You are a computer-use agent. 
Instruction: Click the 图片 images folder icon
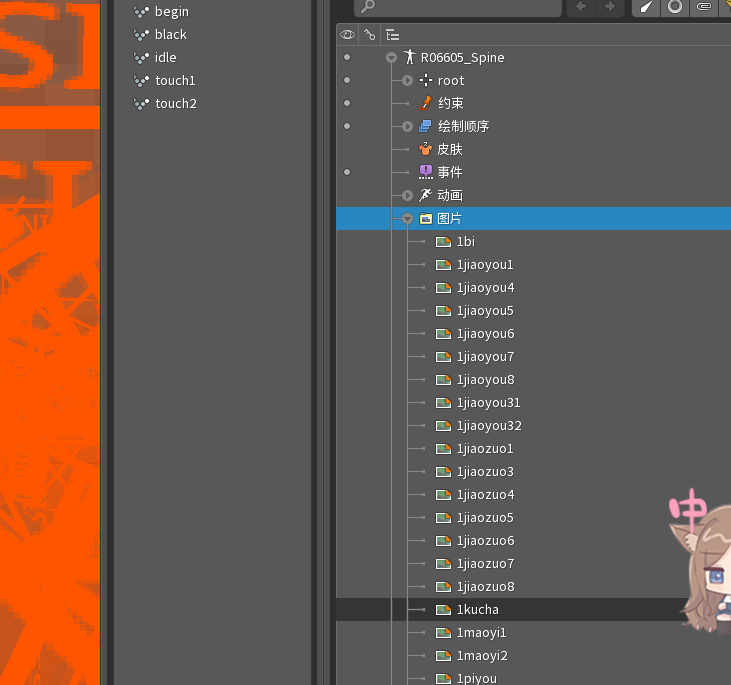426,219
